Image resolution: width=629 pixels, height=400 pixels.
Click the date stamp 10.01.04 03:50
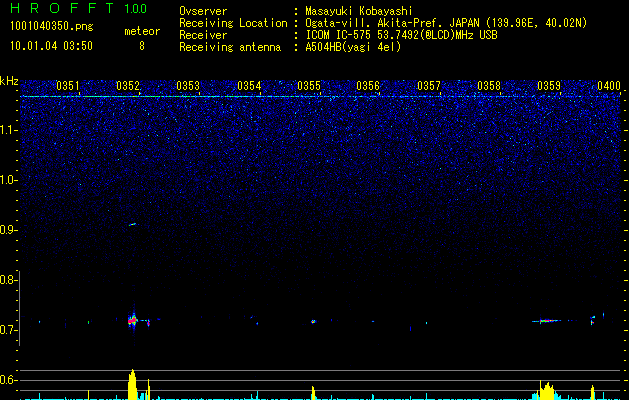click(51, 46)
